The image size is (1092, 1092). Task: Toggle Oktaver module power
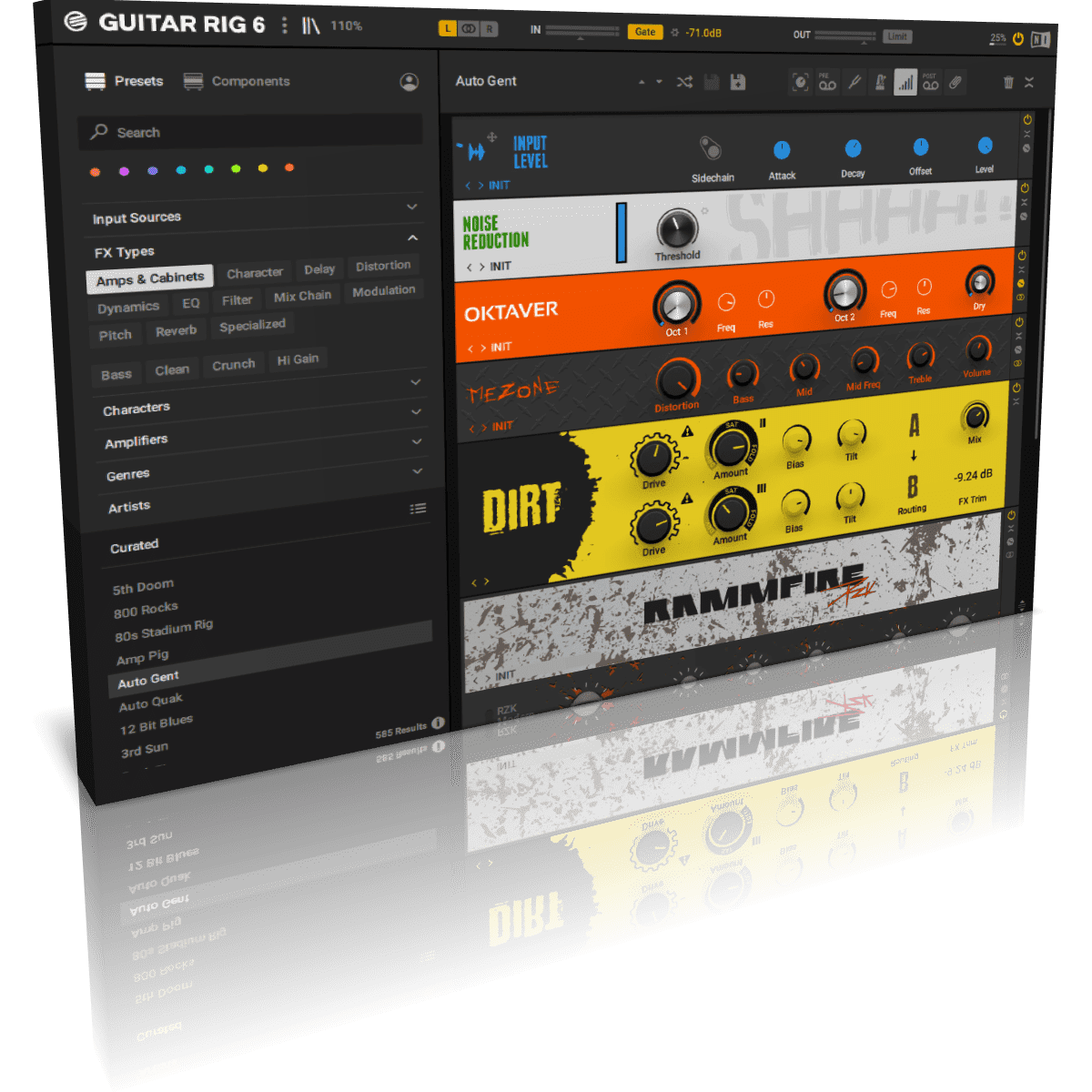point(1022,256)
